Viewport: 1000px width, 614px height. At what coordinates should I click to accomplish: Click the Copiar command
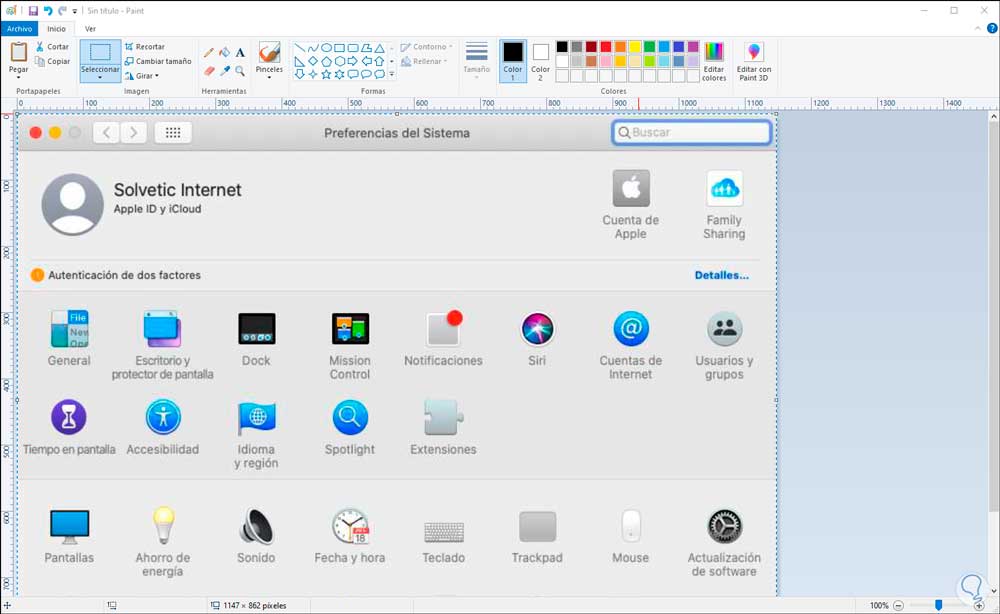[52, 61]
